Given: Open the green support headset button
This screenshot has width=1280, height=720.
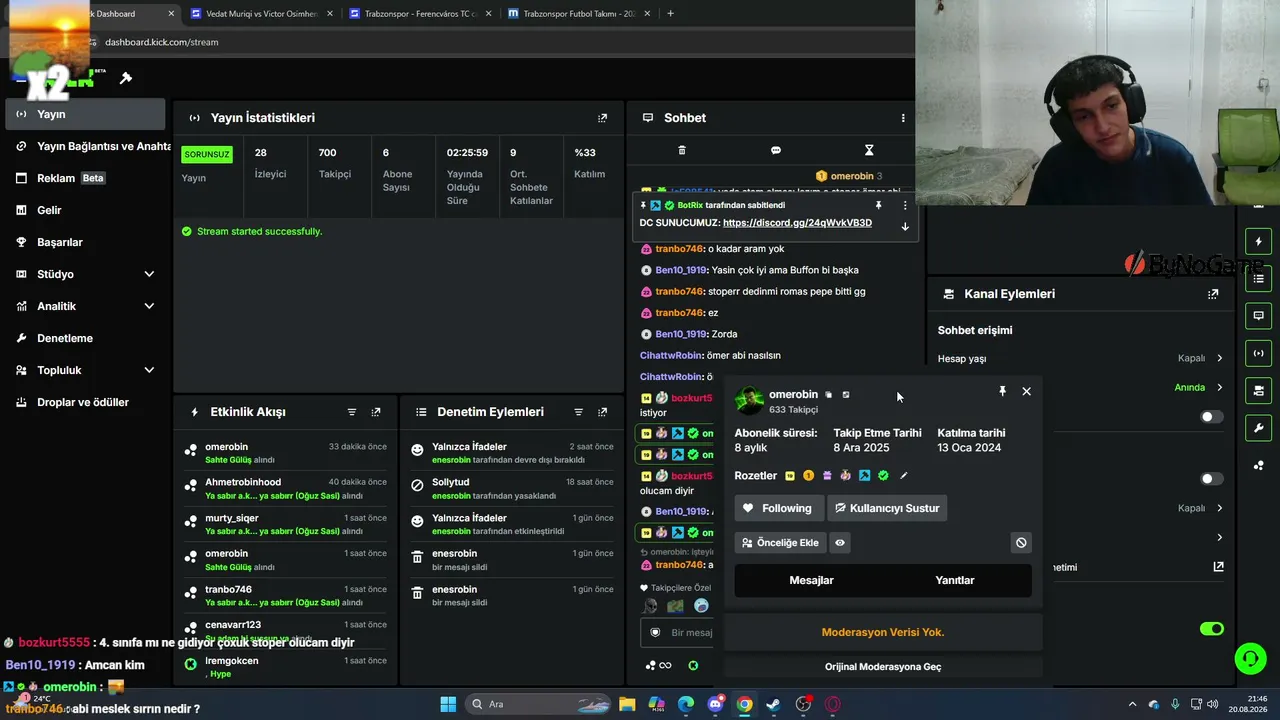Looking at the screenshot, I should (1250, 658).
